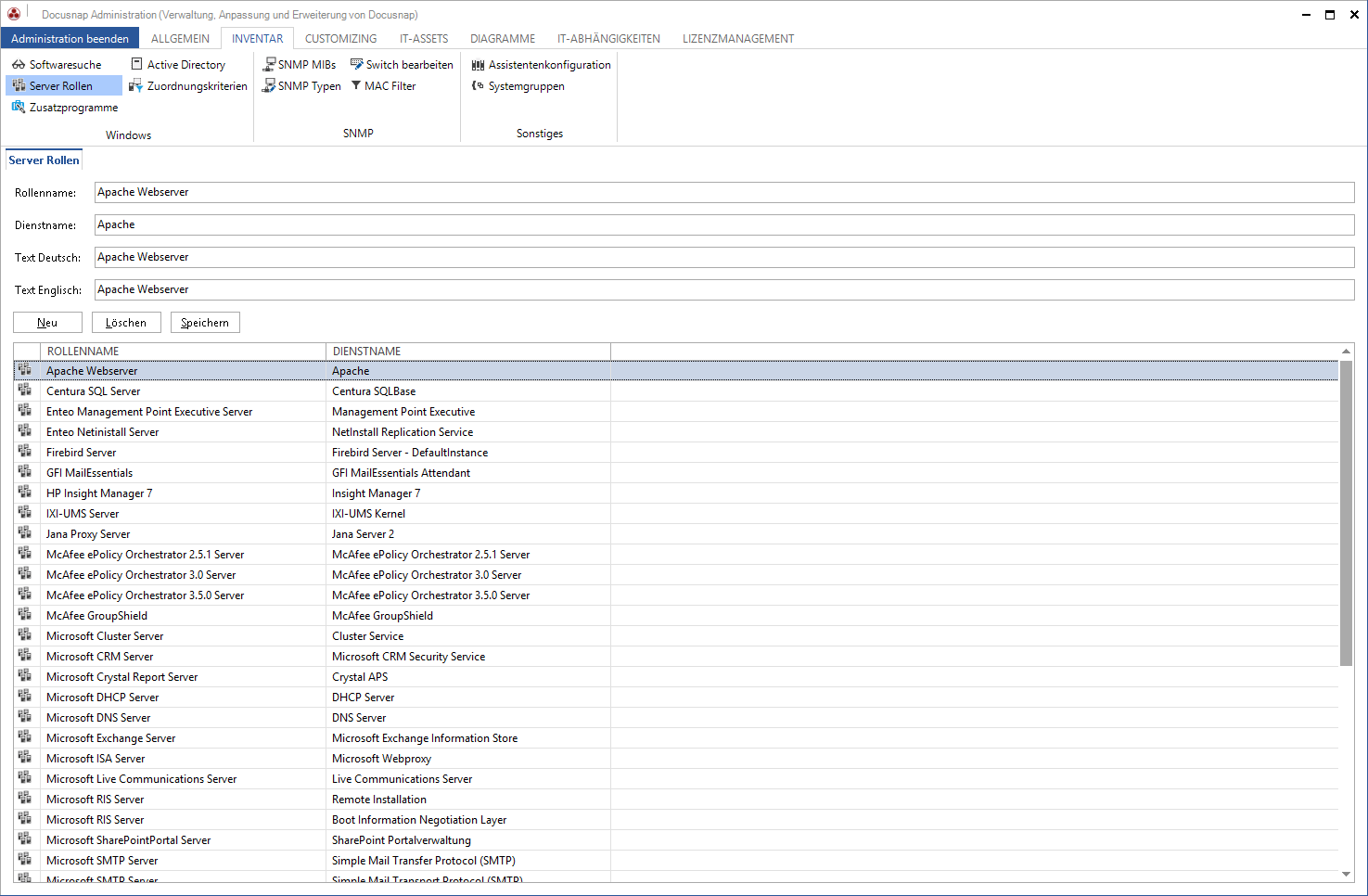This screenshot has height=896, width=1368.
Task: Click role icon of Centura SQL Server row
Action: [25, 390]
